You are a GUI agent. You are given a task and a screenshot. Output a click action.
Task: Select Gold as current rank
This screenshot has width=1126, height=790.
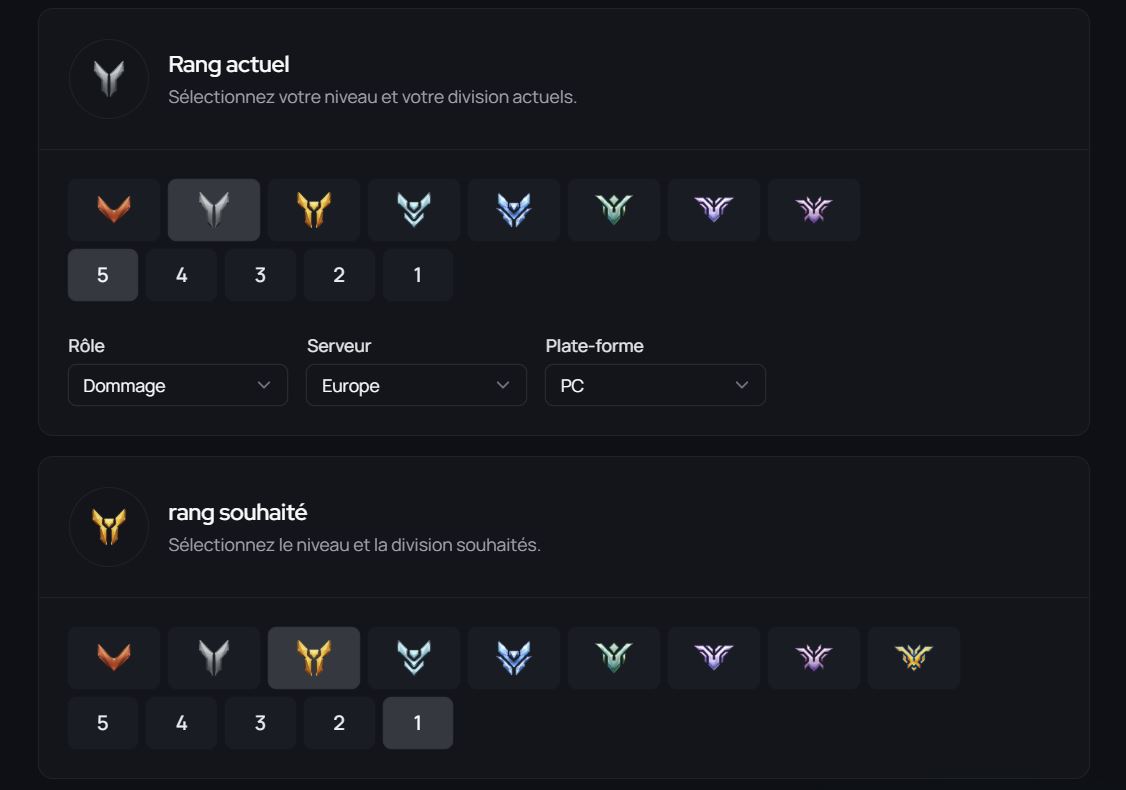tap(314, 210)
